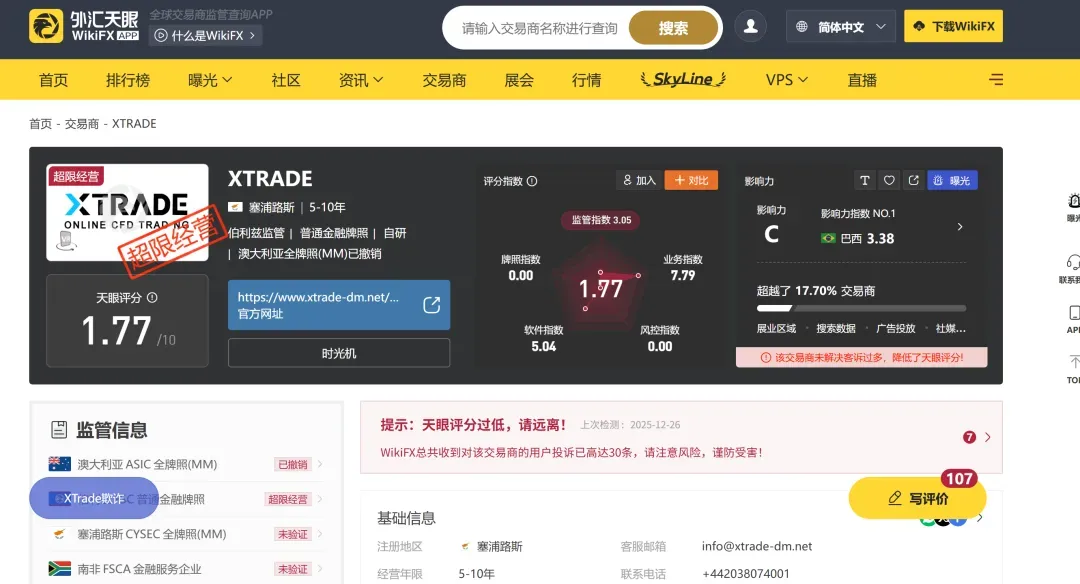This screenshot has width=1080, height=584.
Task: Open 排行榜 navigation item
Action: 128,80
